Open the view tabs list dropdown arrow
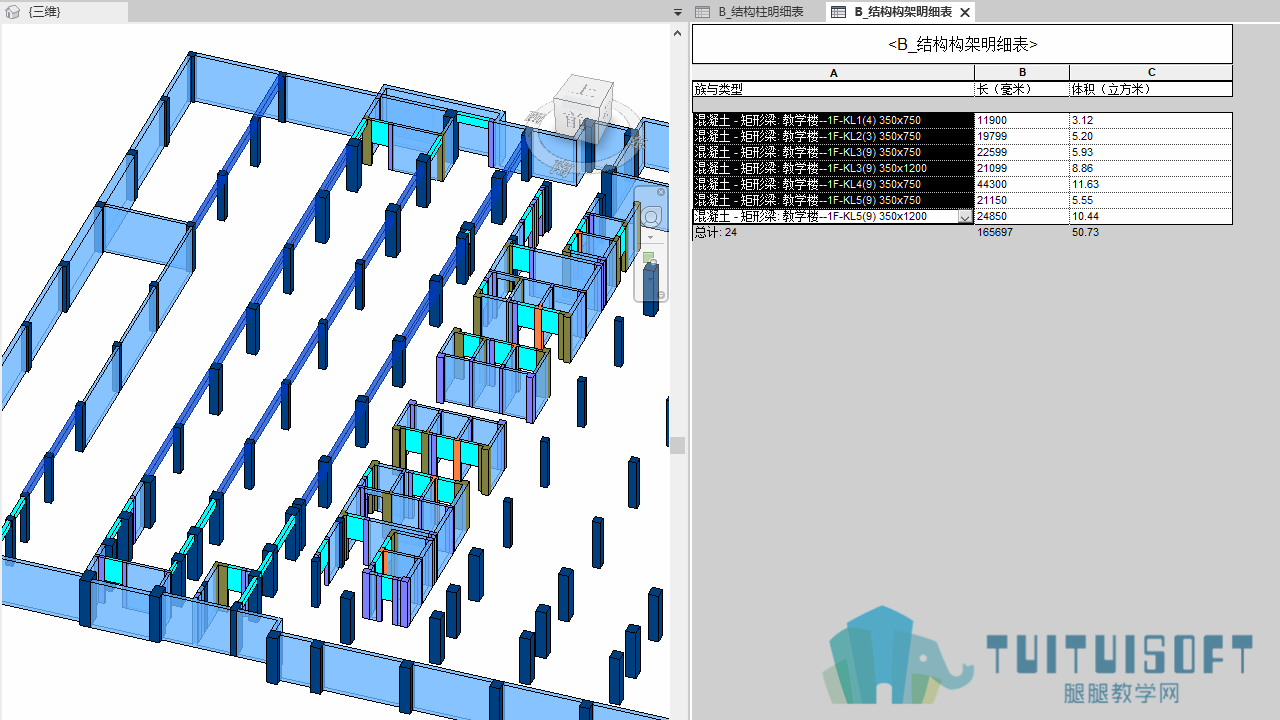This screenshot has height=720, width=1280. 677,13
